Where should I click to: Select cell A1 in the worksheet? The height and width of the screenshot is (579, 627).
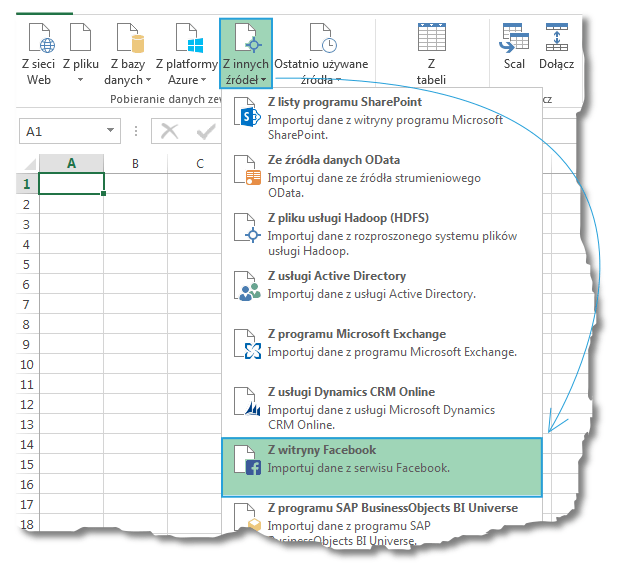[x=71, y=184]
